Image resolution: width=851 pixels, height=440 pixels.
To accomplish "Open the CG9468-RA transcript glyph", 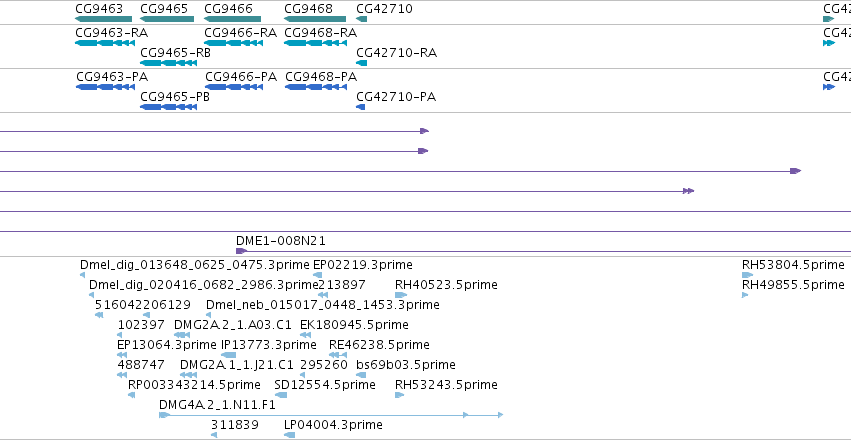I will [x=315, y=43].
